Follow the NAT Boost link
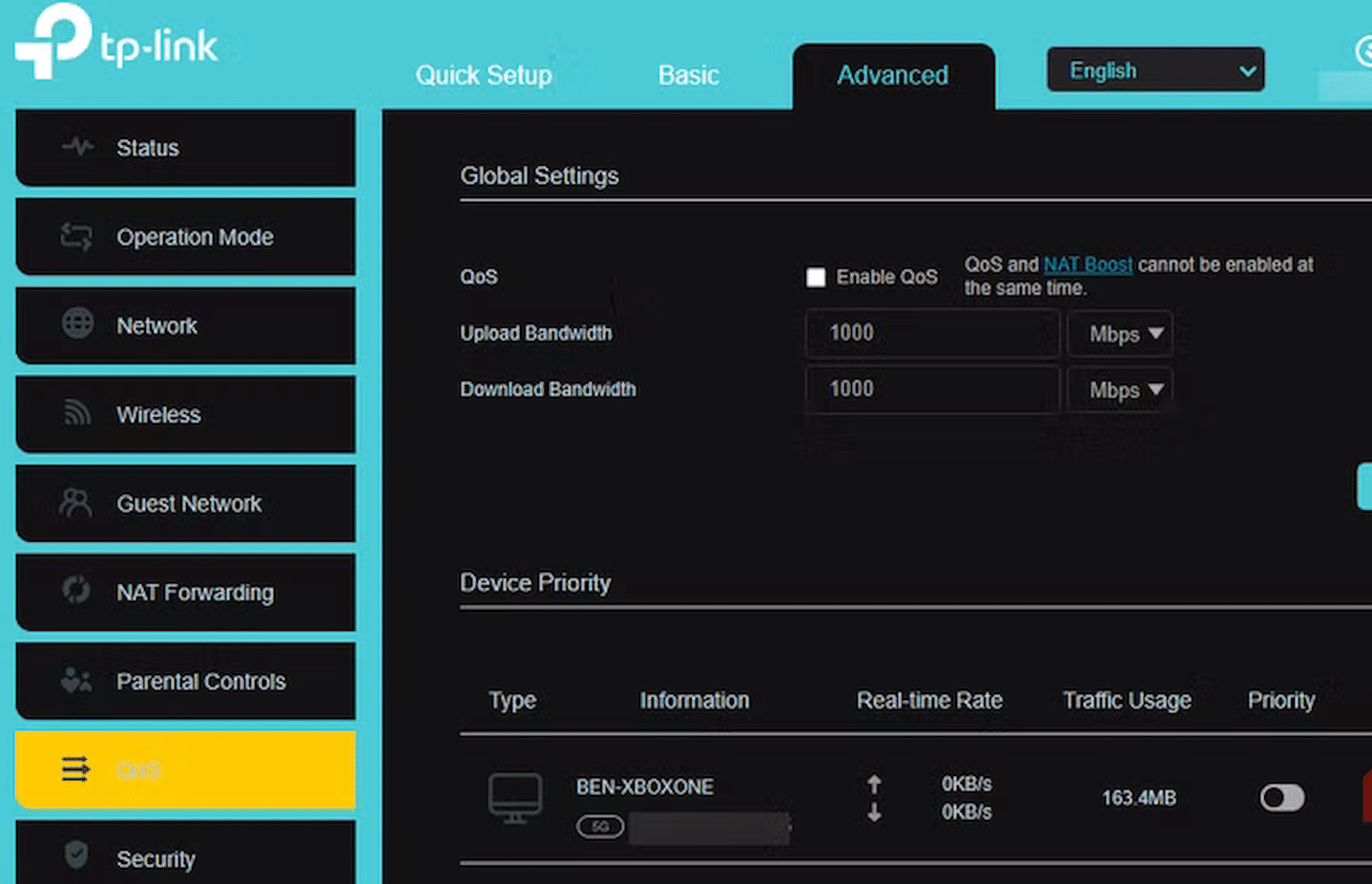Image resolution: width=1372 pixels, height=884 pixels. click(x=1088, y=265)
